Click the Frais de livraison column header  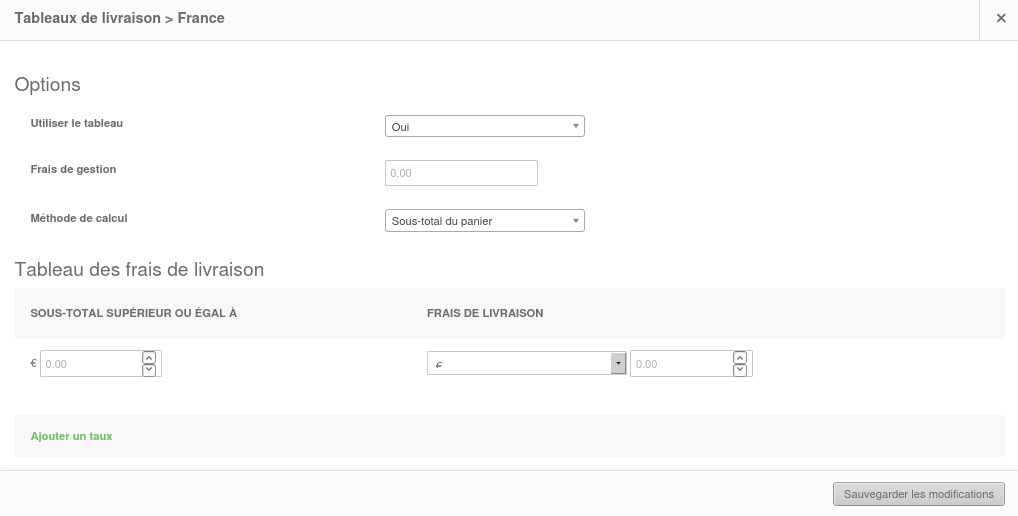coord(485,313)
